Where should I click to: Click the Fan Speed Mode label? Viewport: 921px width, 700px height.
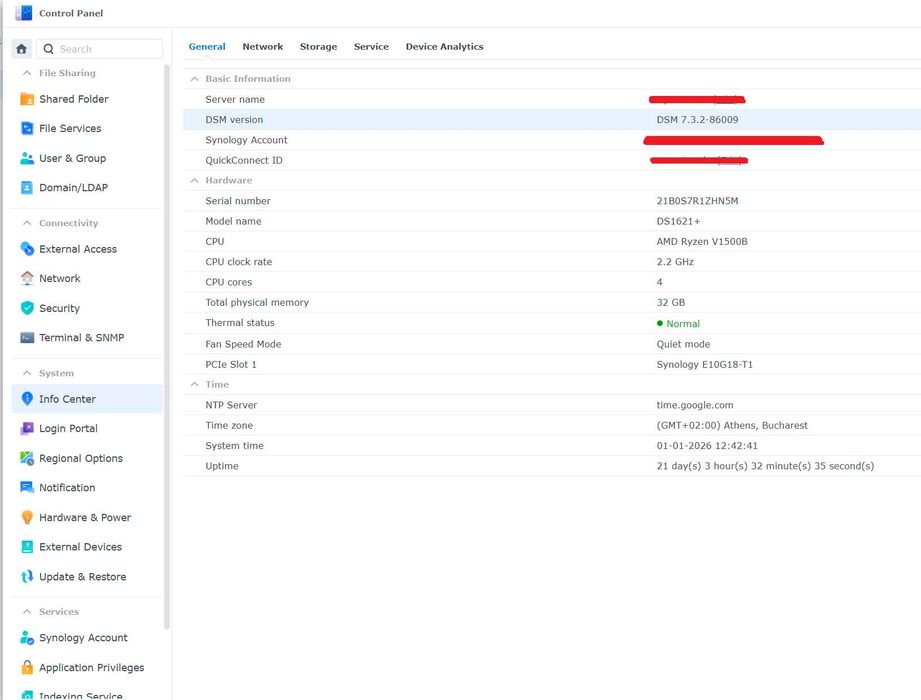tap(243, 344)
